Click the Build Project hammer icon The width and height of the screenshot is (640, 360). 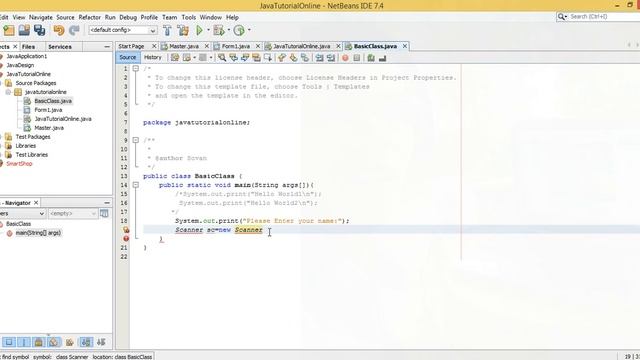(x=167, y=30)
